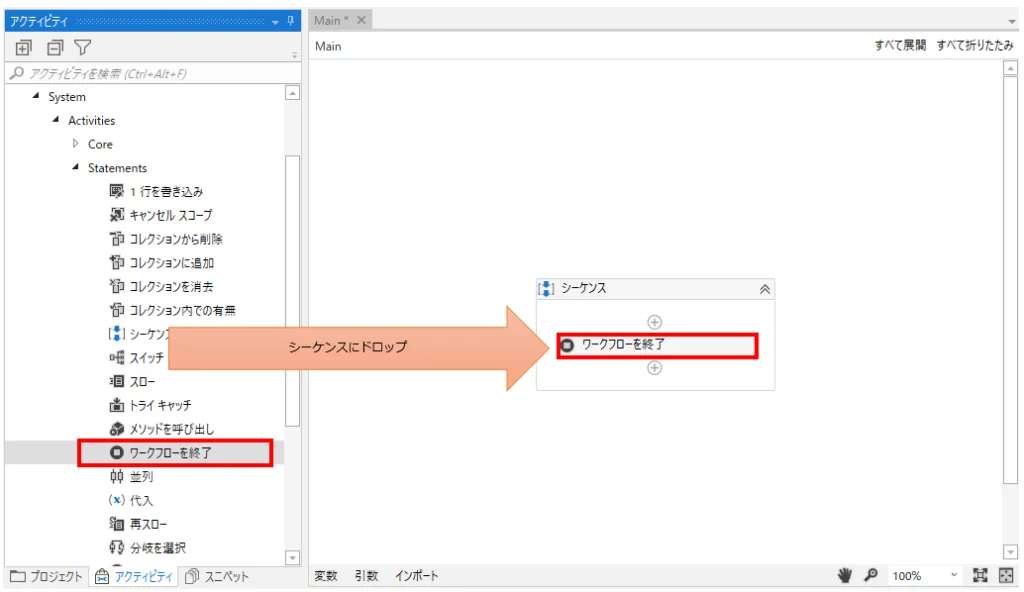
Task: Click the overview navigator icon at bottom right
Action: pyautogui.click(x=1005, y=575)
